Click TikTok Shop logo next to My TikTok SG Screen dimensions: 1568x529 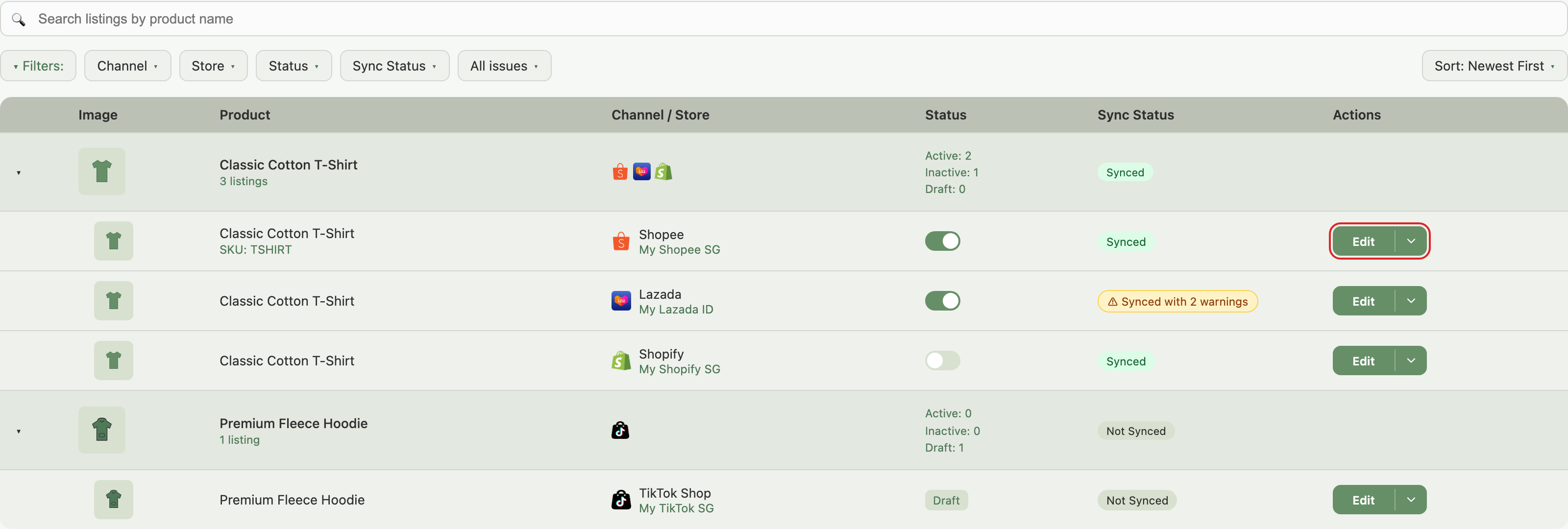click(x=621, y=500)
